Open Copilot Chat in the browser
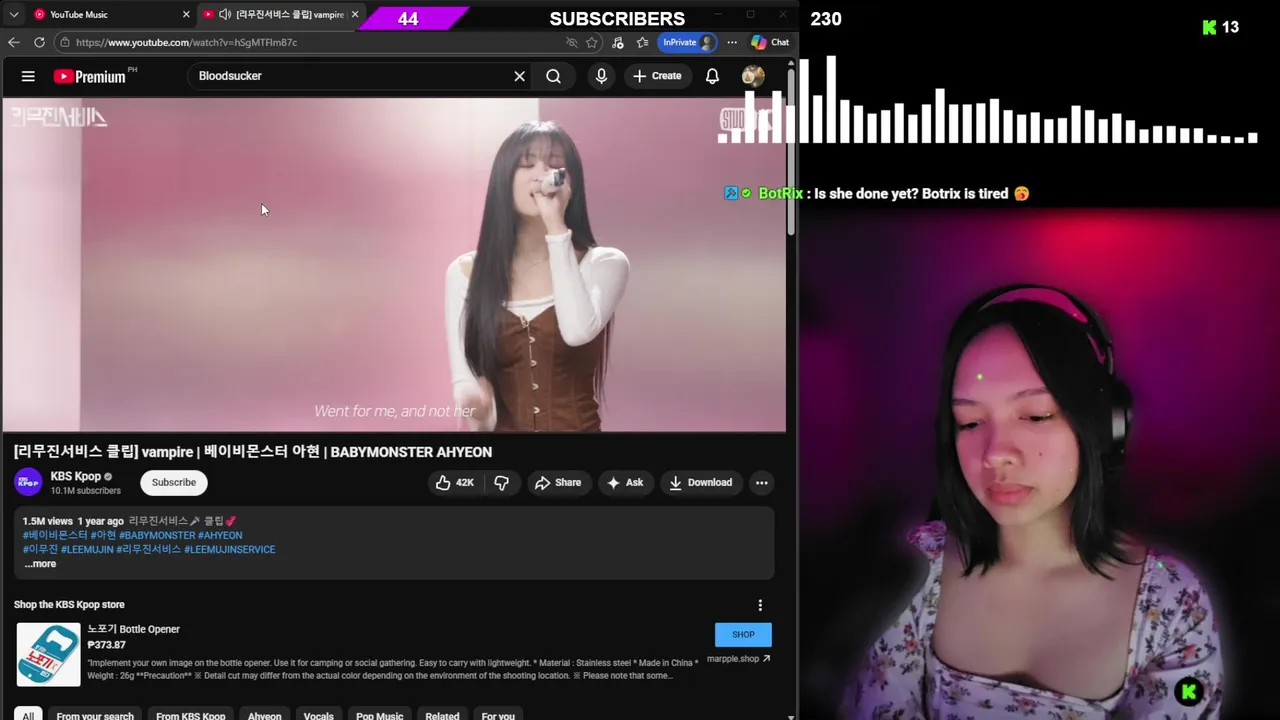The image size is (1280, 720). click(770, 42)
